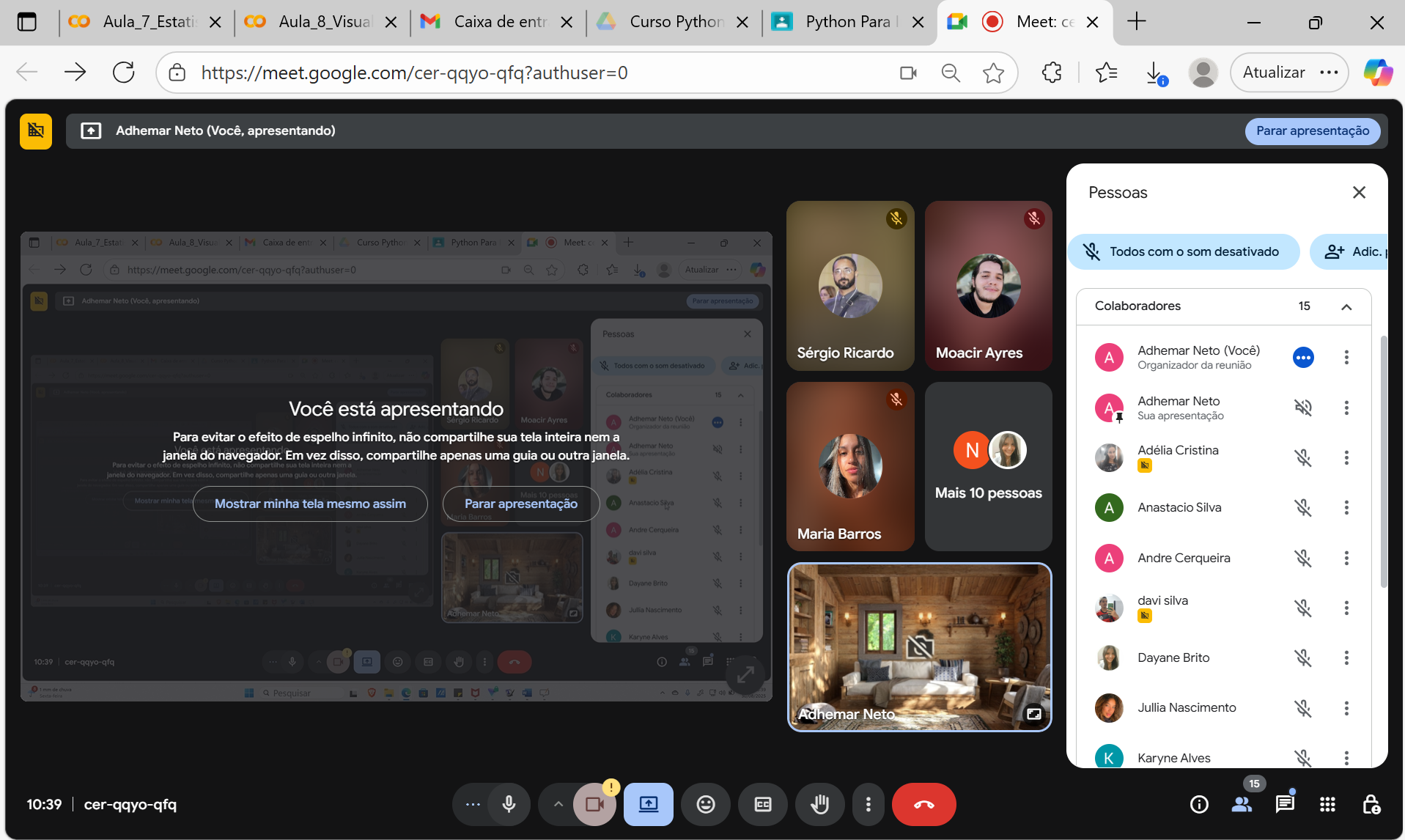Open more options for Dayane Brito
This screenshot has width=1405, height=840.
point(1346,658)
